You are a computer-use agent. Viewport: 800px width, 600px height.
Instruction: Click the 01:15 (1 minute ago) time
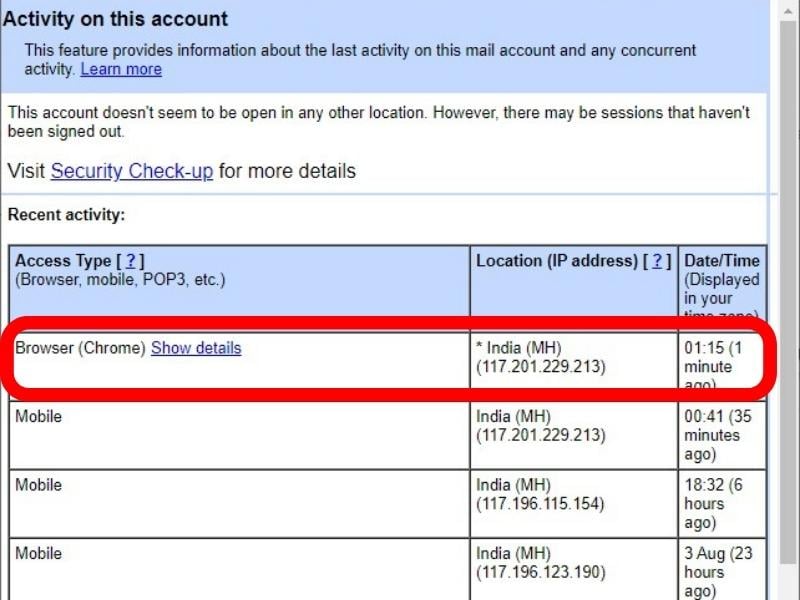[x=713, y=365]
